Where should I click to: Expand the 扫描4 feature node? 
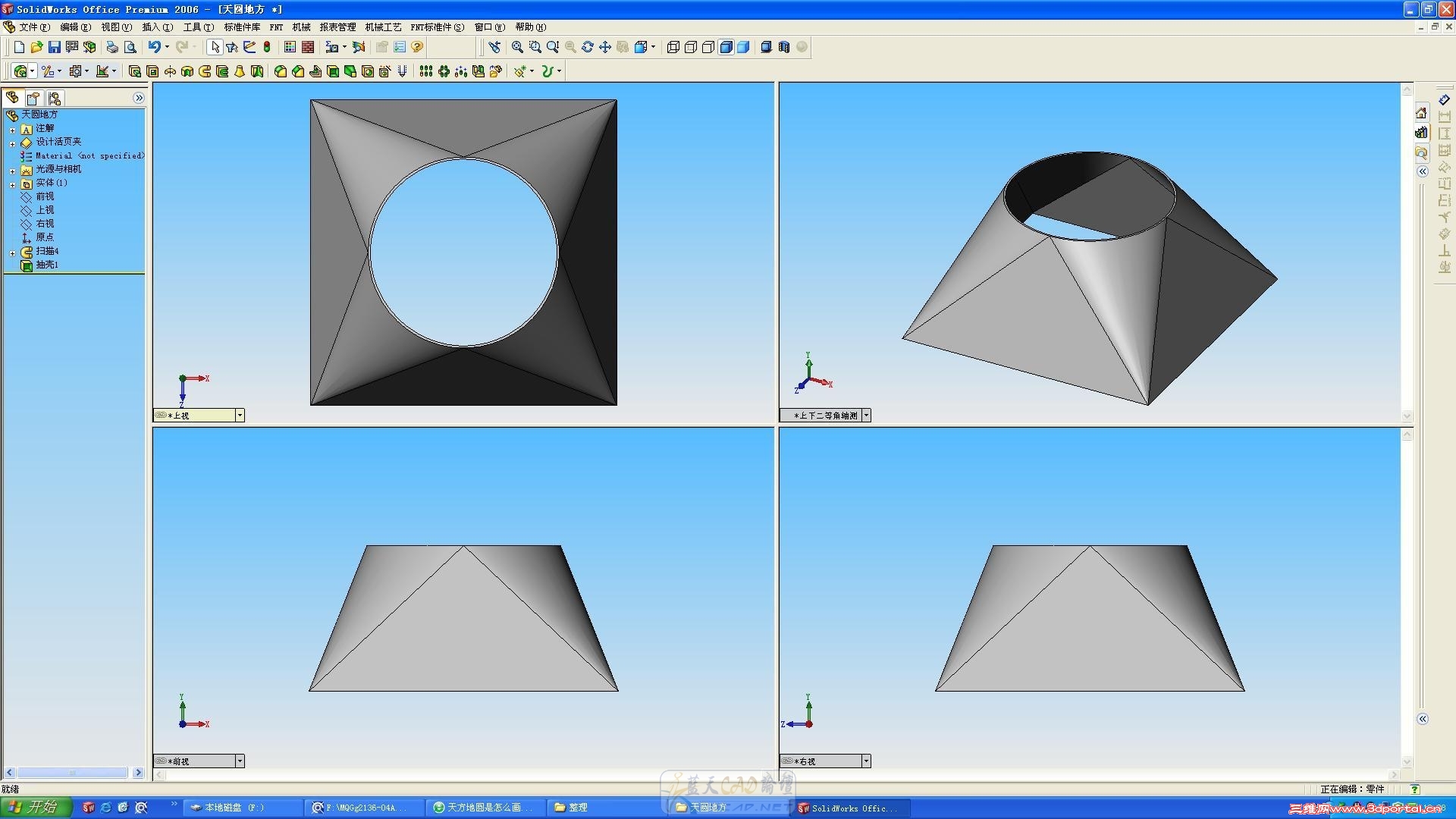click(12, 253)
